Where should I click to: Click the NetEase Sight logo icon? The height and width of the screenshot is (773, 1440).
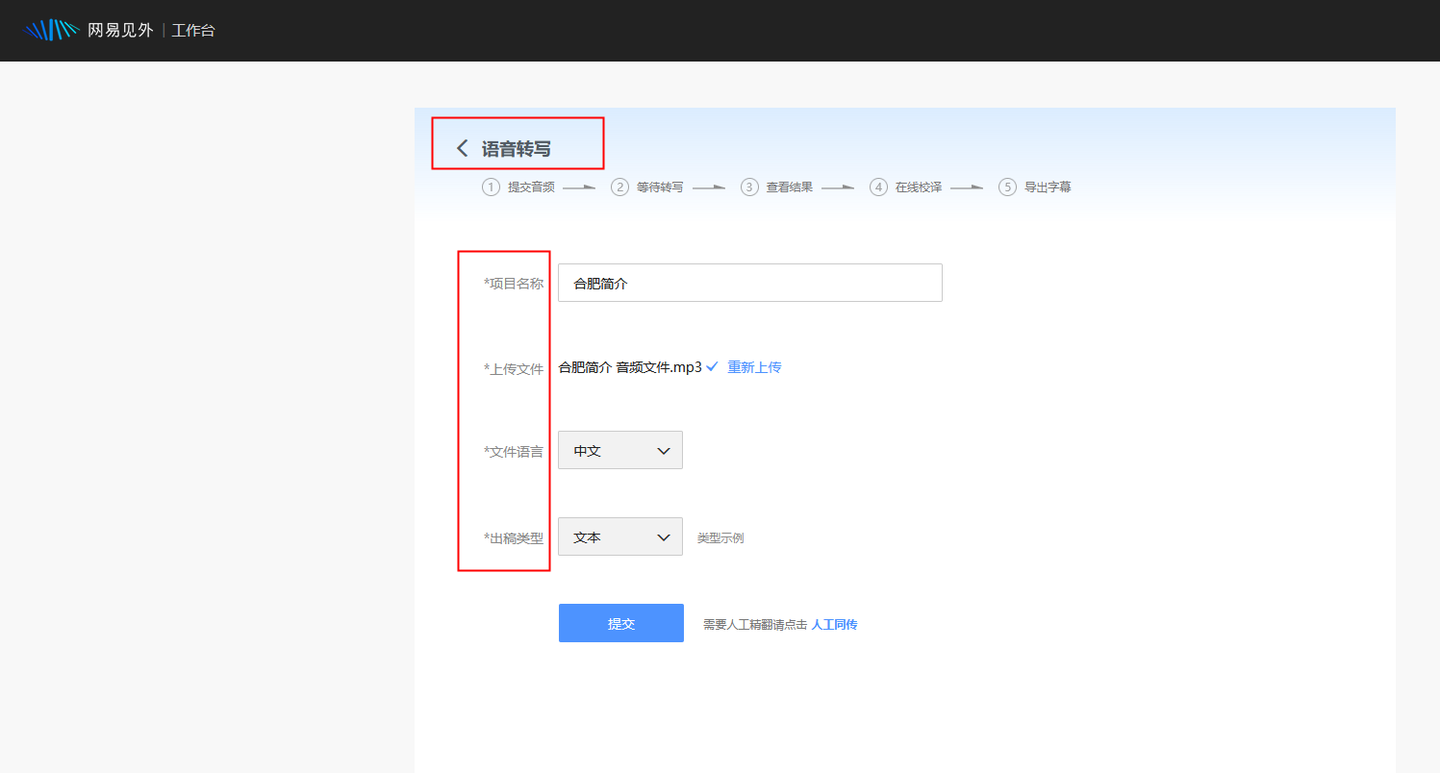pyautogui.click(x=52, y=30)
